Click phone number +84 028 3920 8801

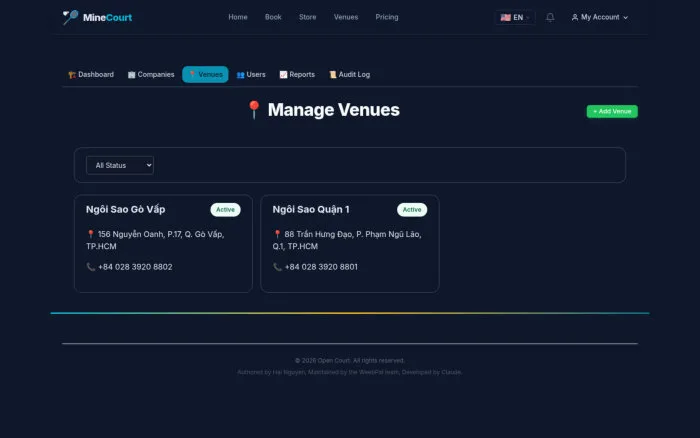pyautogui.click(x=321, y=267)
